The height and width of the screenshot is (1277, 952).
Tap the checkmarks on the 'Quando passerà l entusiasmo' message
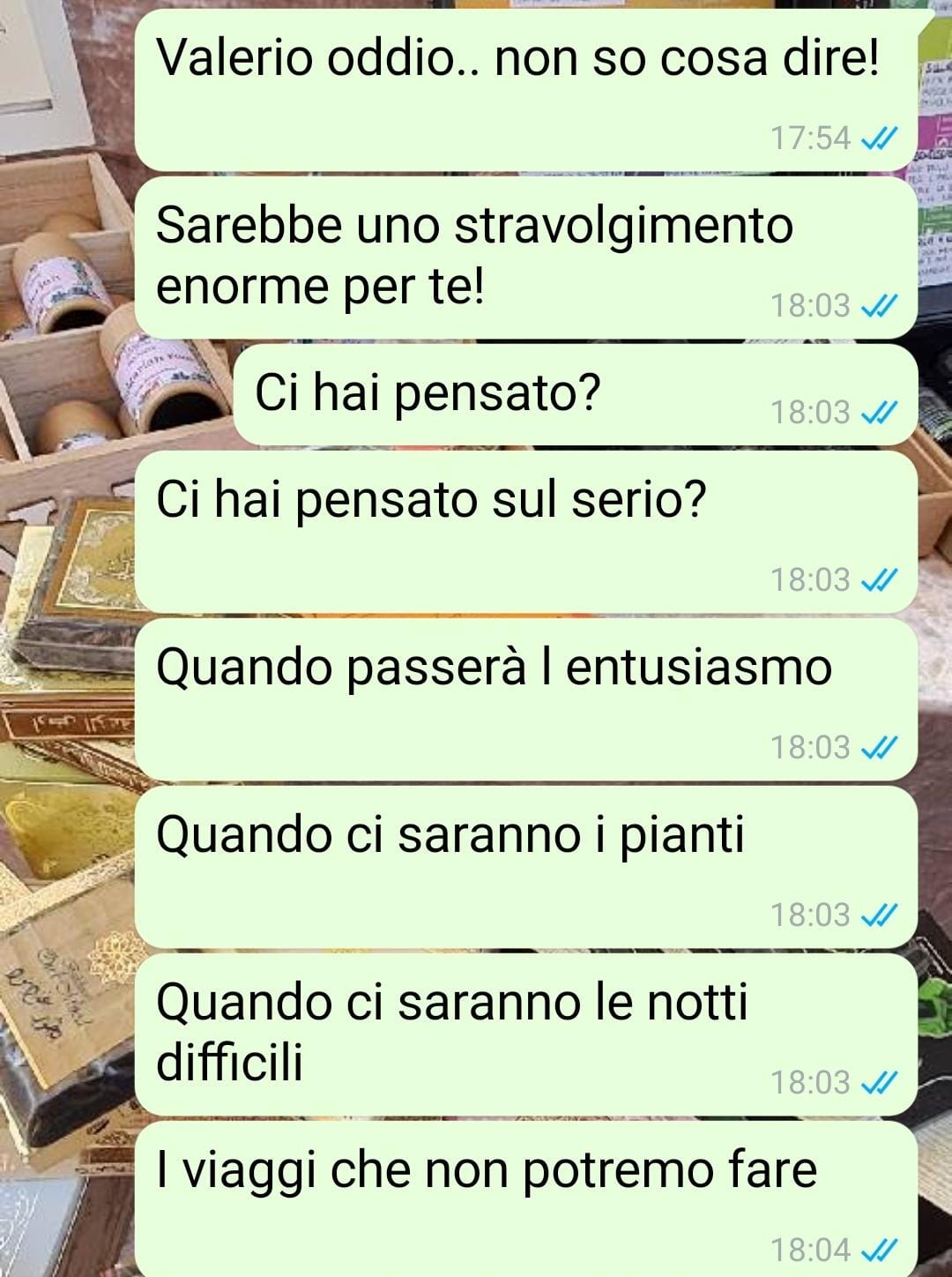point(878,747)
